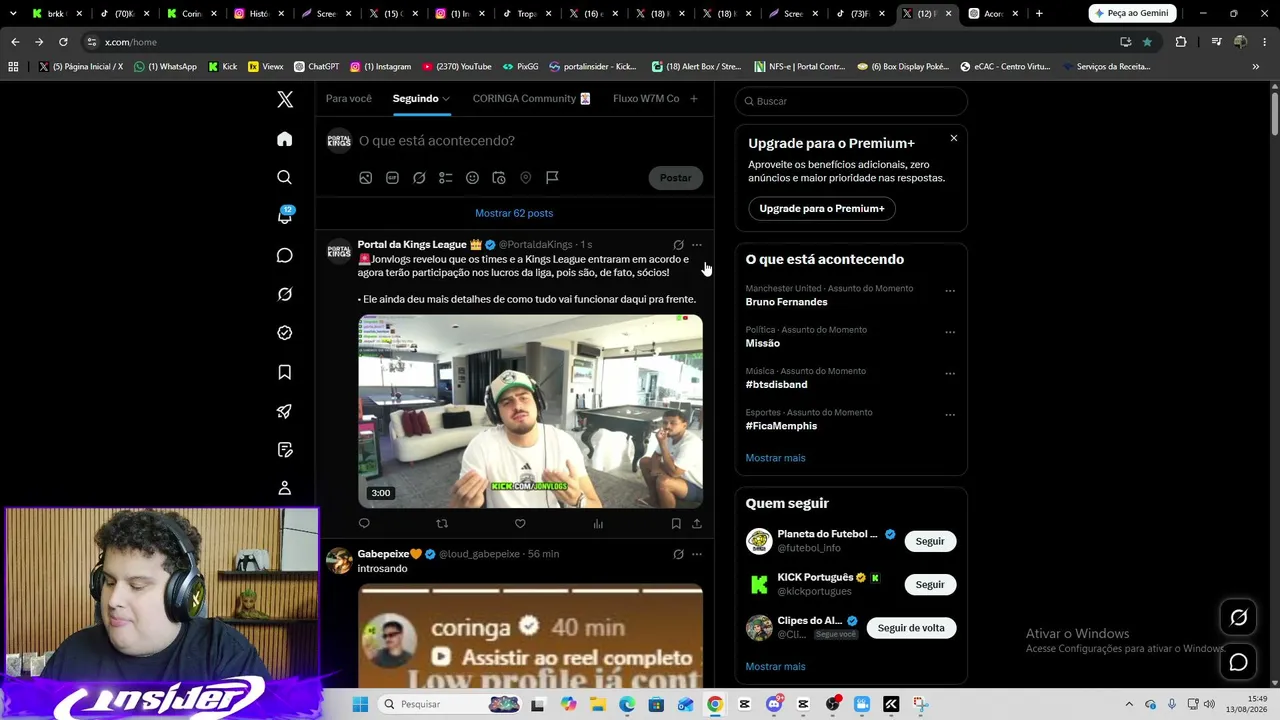1280x720 pixels.
Task: Open the Seguindo feed dropdown chevron
Action: click(x=446, y=99)
